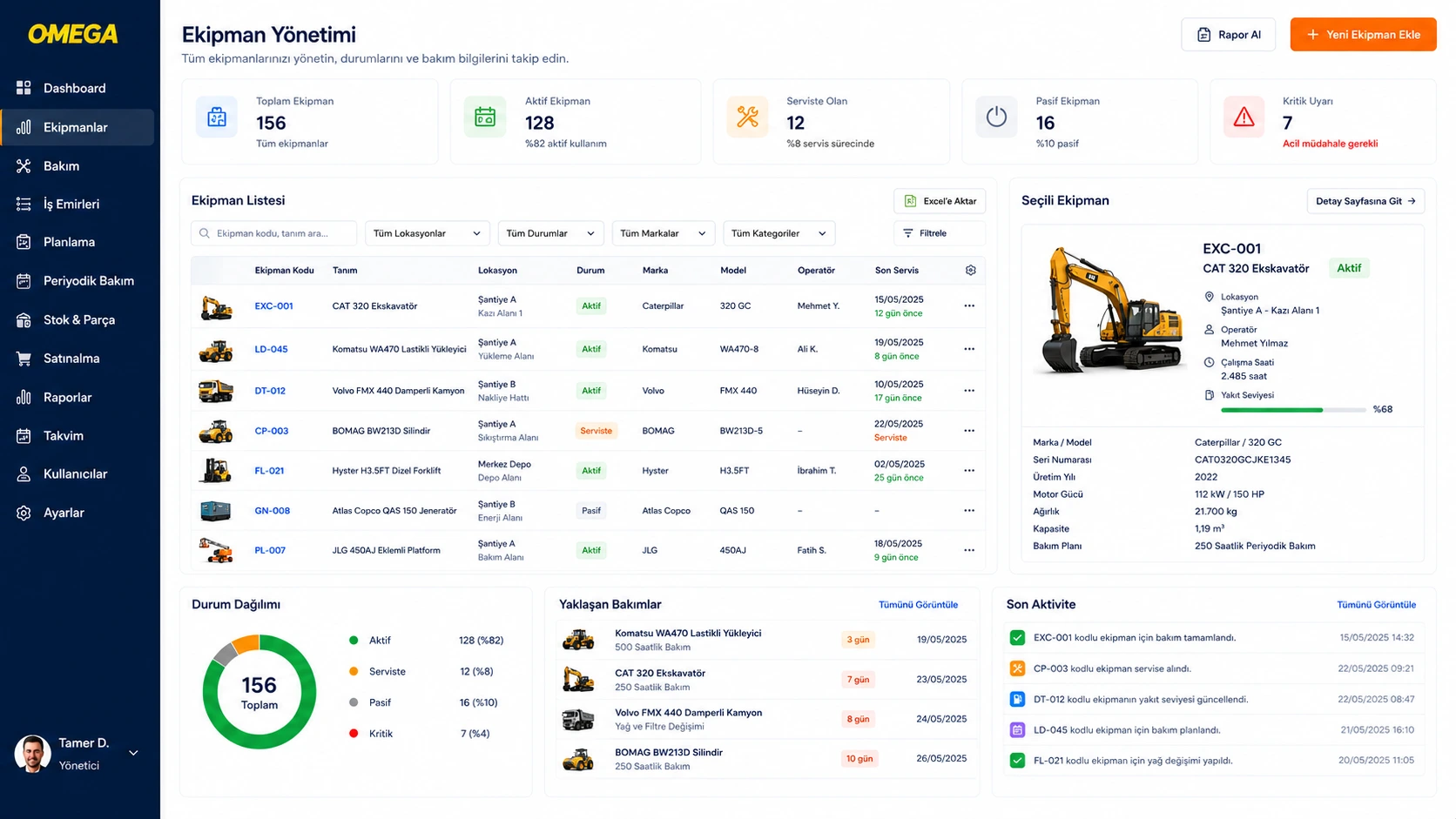Open the three-dot menu for EXC-001 row

click(969, 306)
